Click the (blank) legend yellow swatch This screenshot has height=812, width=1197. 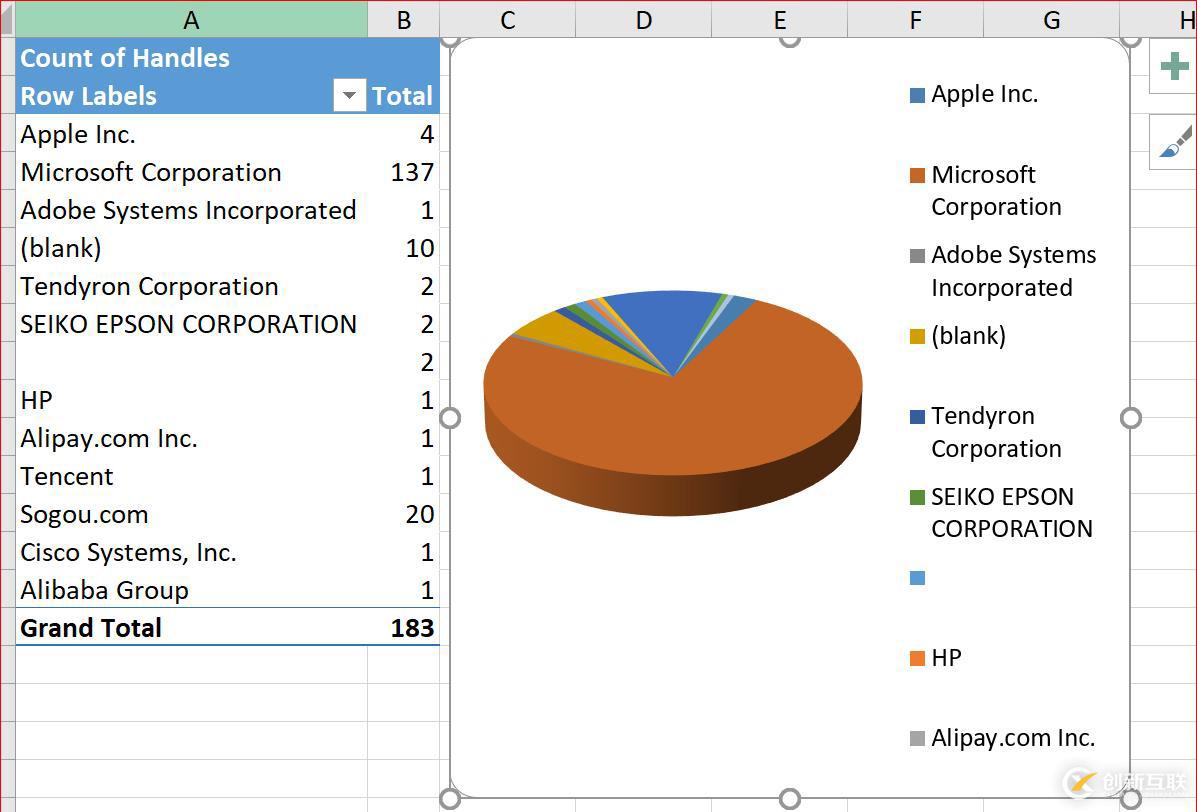click(x=918, y=337)
